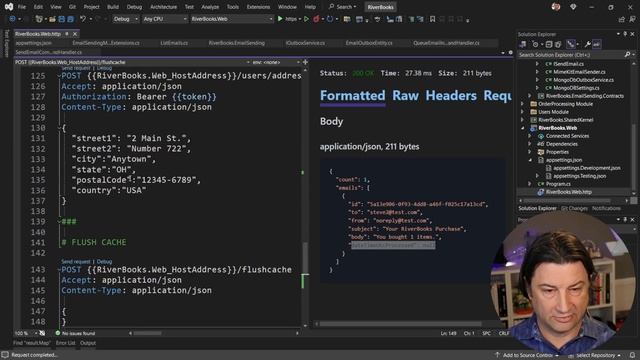Screen dimensions: 640x360
Task: Open the Extensions menu
Action: [x=258, y=7]
